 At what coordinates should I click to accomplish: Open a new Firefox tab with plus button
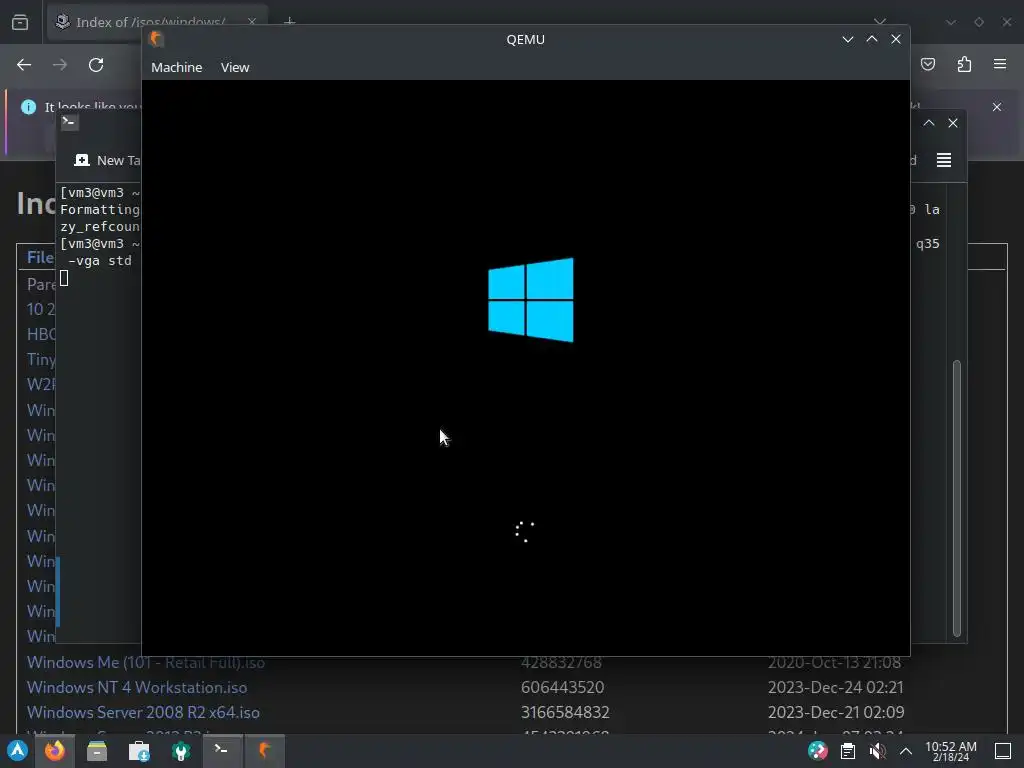(x=290, y=22)
